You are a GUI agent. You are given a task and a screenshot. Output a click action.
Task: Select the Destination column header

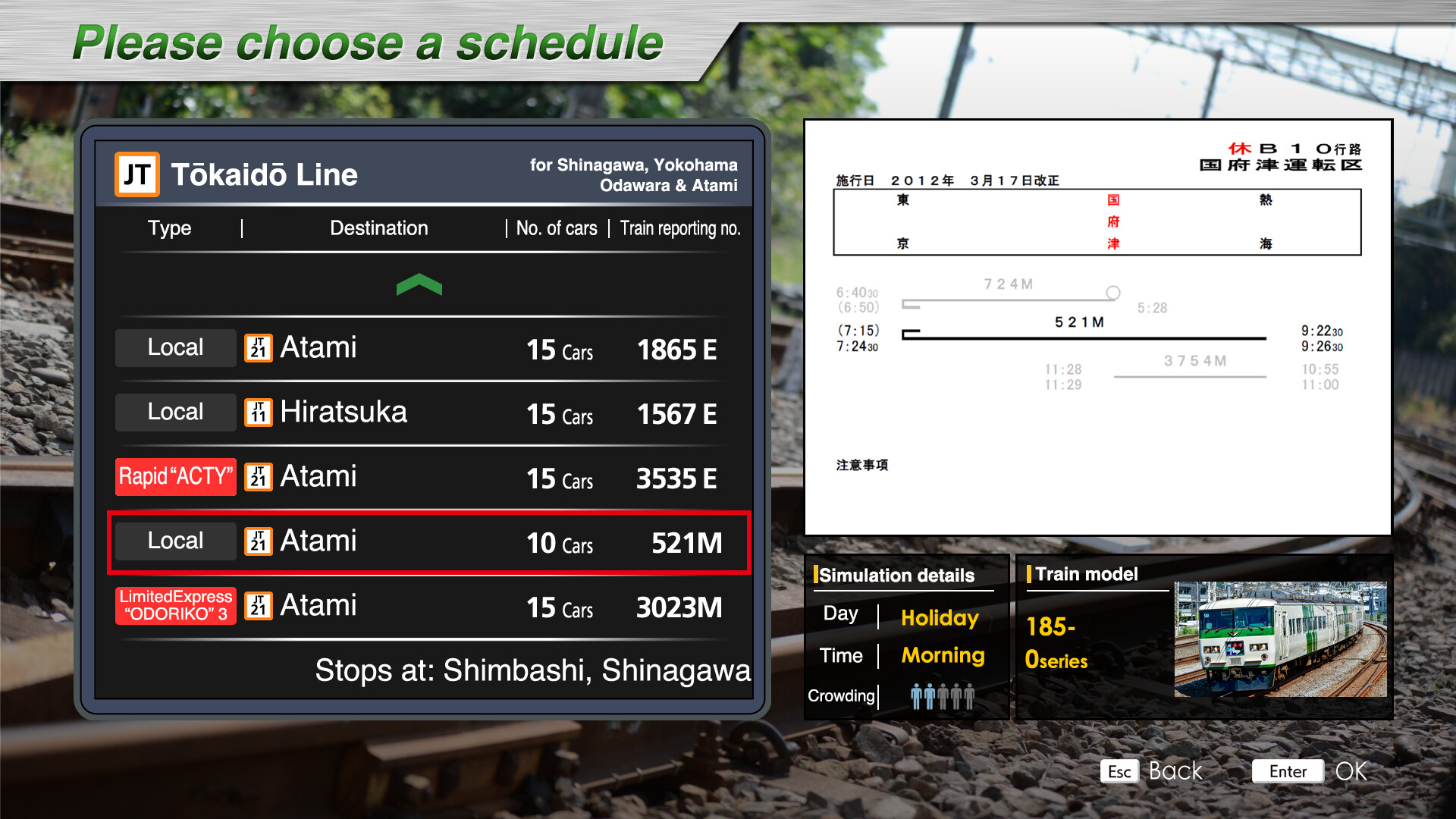[x=378, y=228]
